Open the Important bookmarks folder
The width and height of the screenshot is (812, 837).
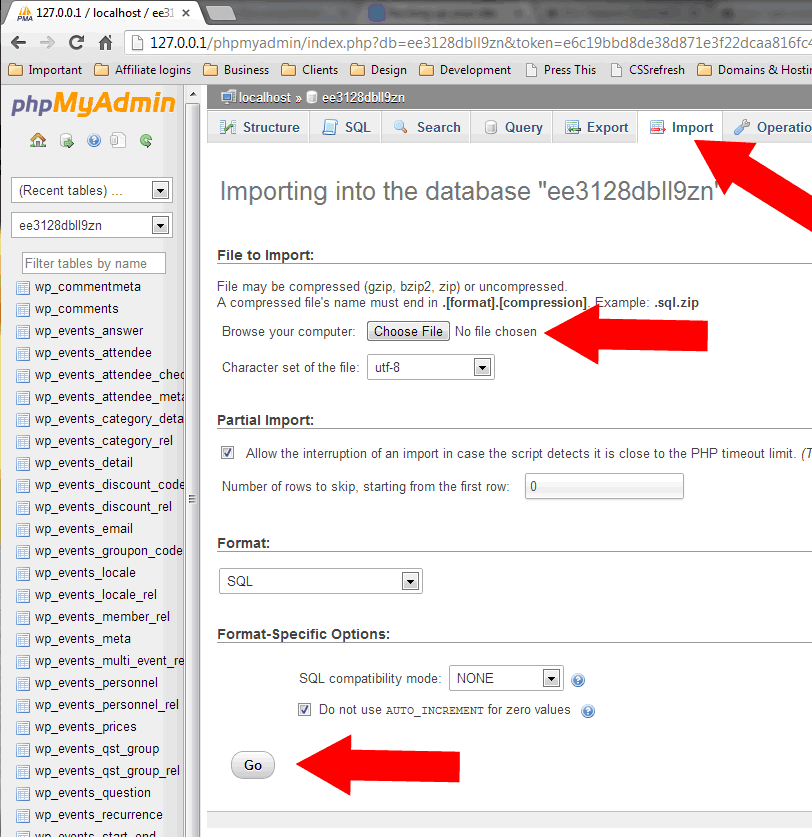pyautogui.click(x=45, y=70)
